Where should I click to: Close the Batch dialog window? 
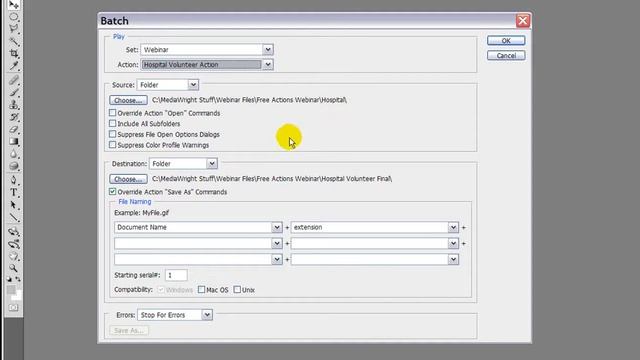pyautogui.click(x=523, y=20)
